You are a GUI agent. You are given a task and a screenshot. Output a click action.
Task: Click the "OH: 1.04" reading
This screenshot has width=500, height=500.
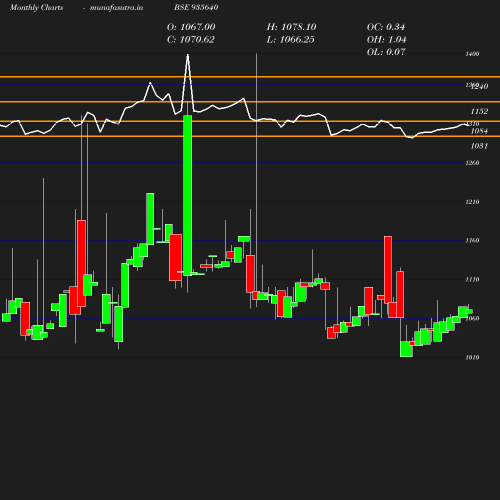pyautogui.click(x=386, y=39)
